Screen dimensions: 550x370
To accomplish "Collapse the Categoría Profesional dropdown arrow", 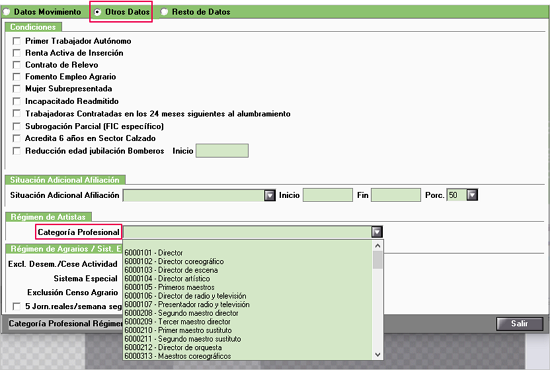I will (x=377, y=232).
